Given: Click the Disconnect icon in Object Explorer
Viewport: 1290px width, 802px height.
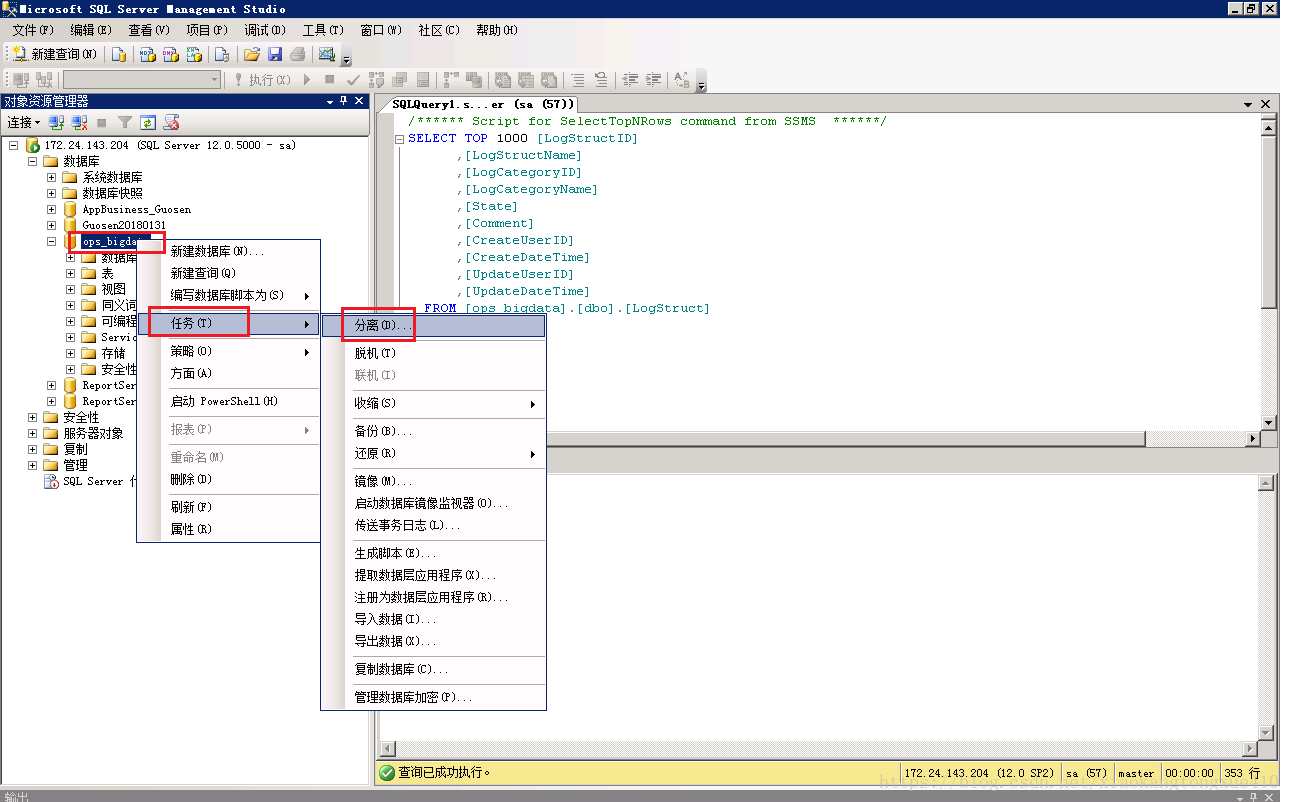Looking at the screenshot, I should 80,123.
